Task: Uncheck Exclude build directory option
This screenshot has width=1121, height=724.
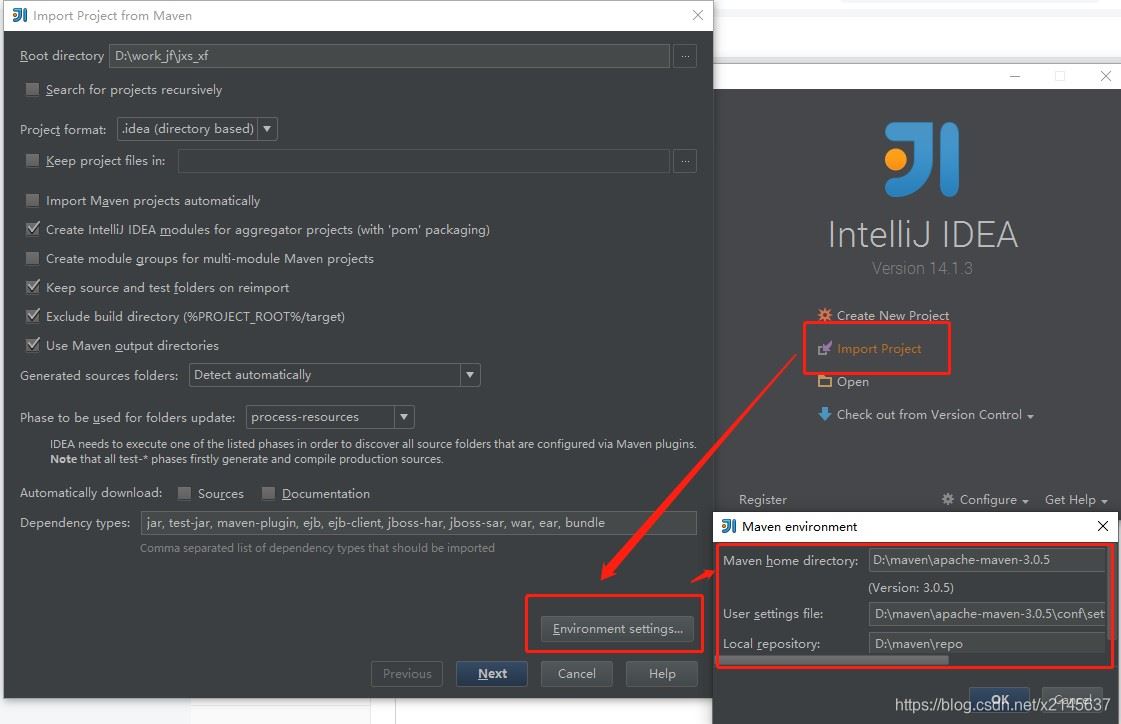Action: click(x=32, y=316)
